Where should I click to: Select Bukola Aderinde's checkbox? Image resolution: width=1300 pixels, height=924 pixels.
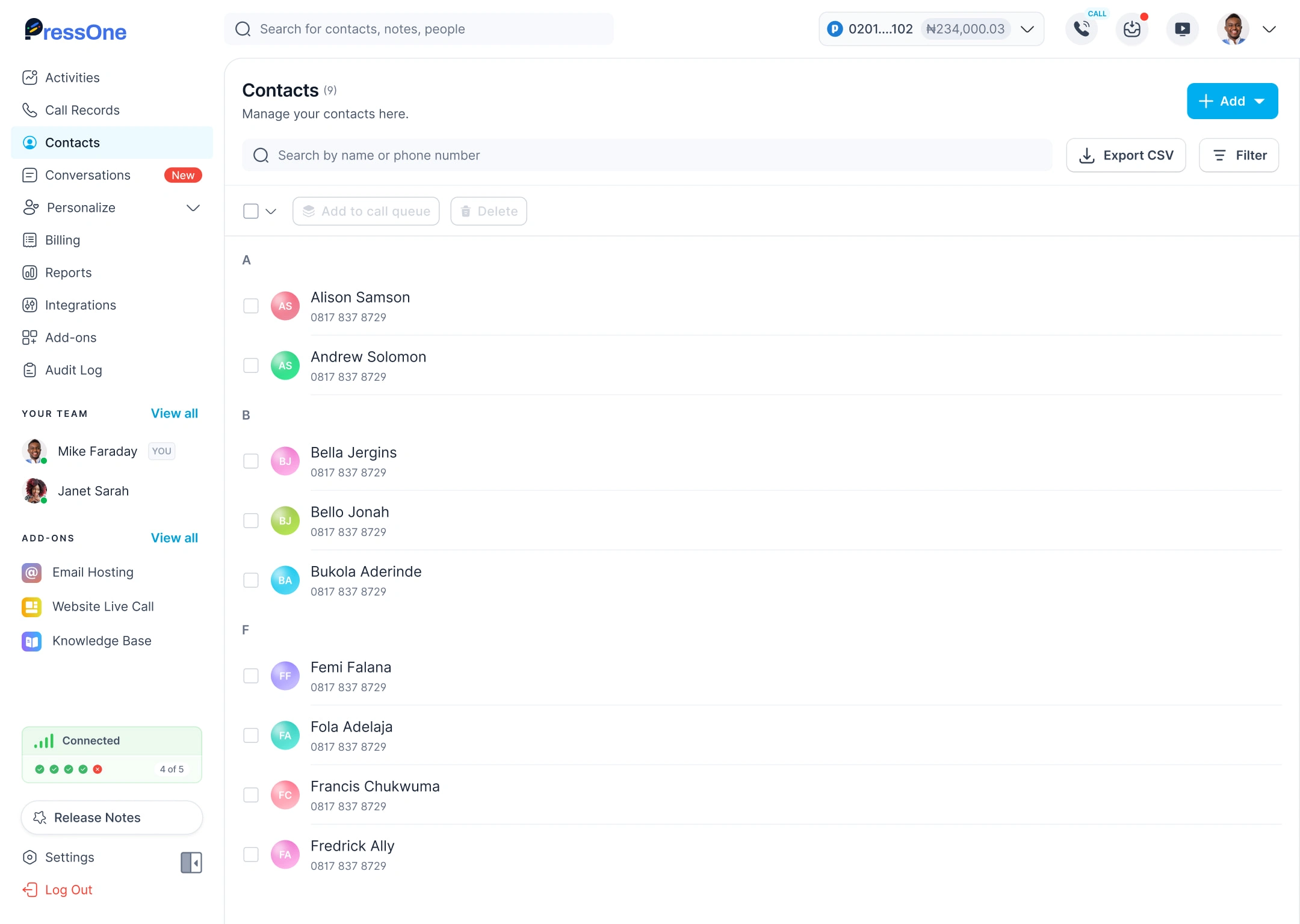tap(251, 581)
